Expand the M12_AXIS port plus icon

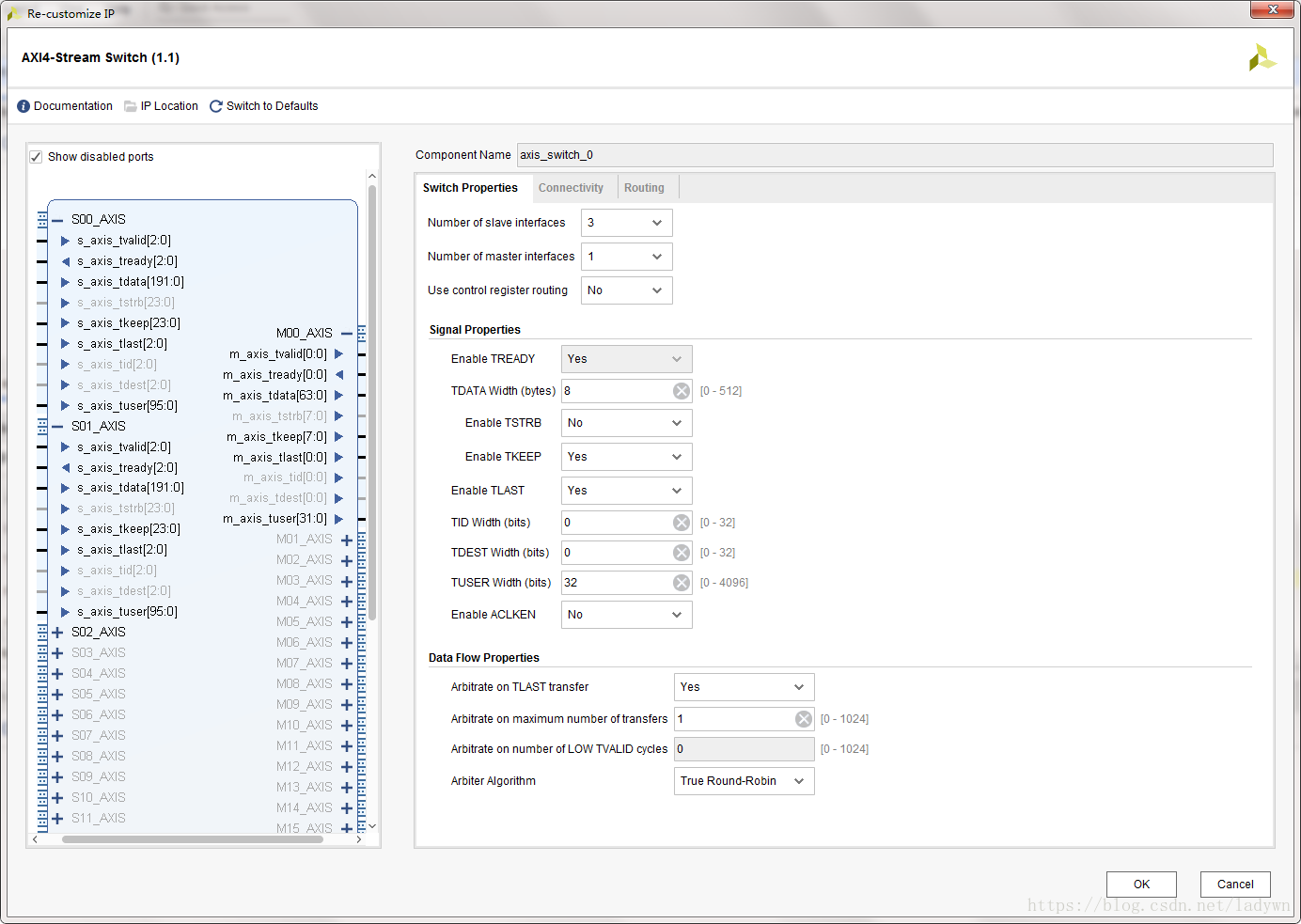click(x=347, y=767)
